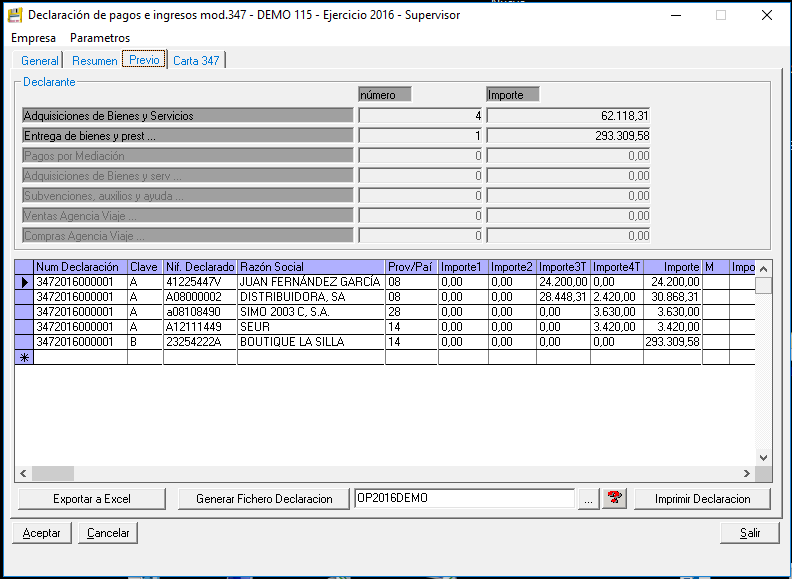
Task: Select the SIMO 2003 C, S.A. cell
Action: pyautogui.click(x=311, y=312)
